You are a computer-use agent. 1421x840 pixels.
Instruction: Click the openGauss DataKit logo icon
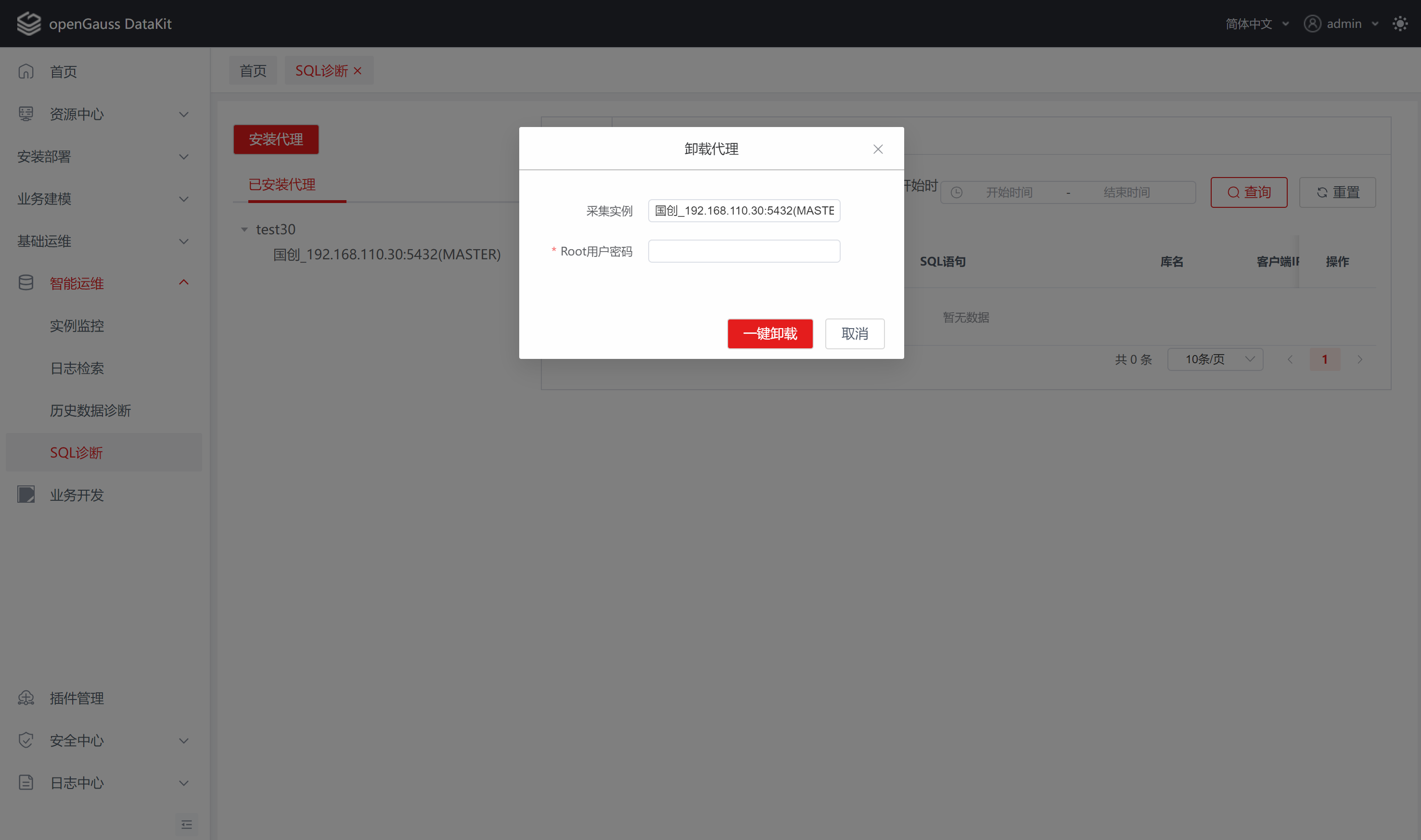29,24
